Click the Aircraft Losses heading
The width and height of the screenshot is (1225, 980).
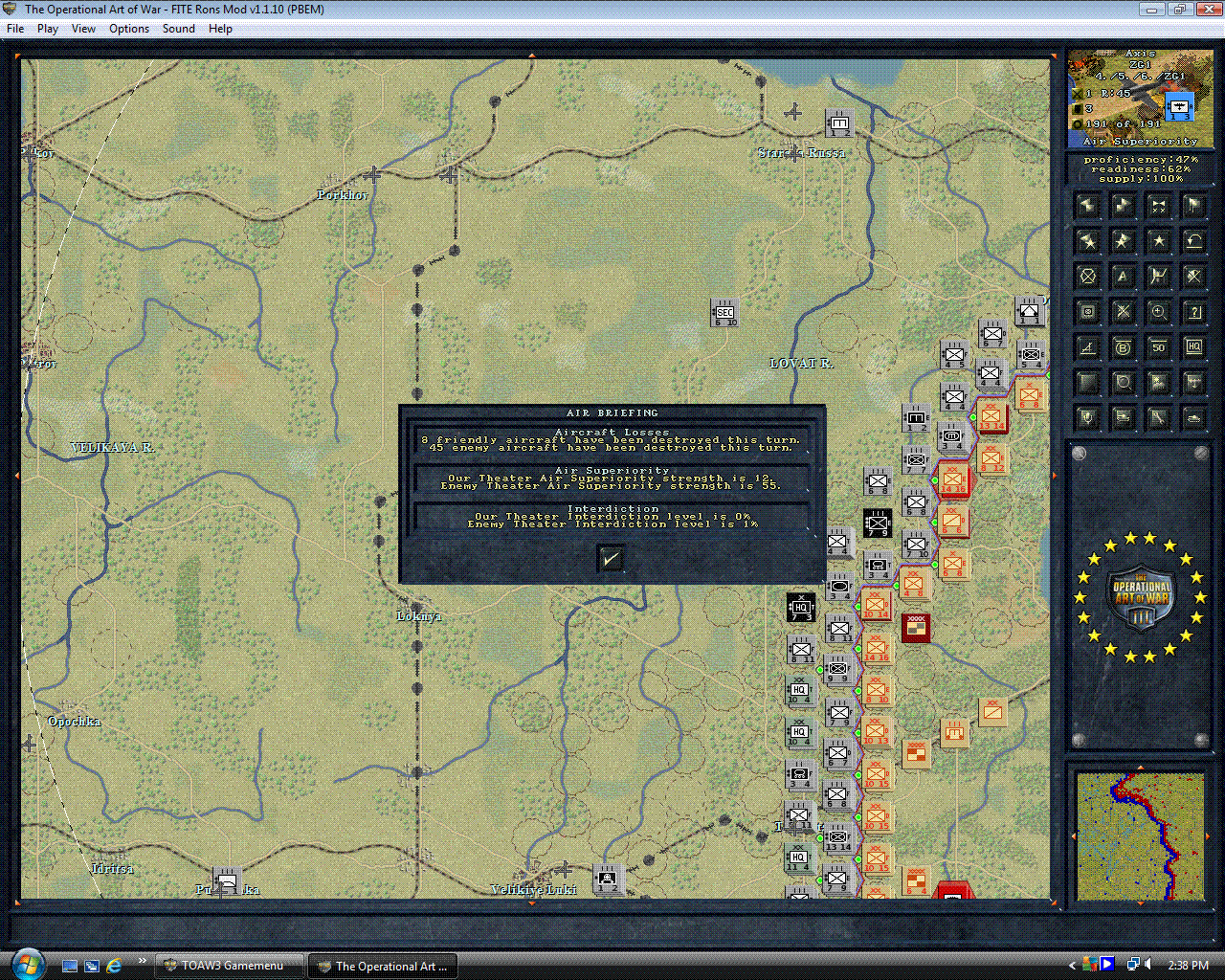click(612, 433)
